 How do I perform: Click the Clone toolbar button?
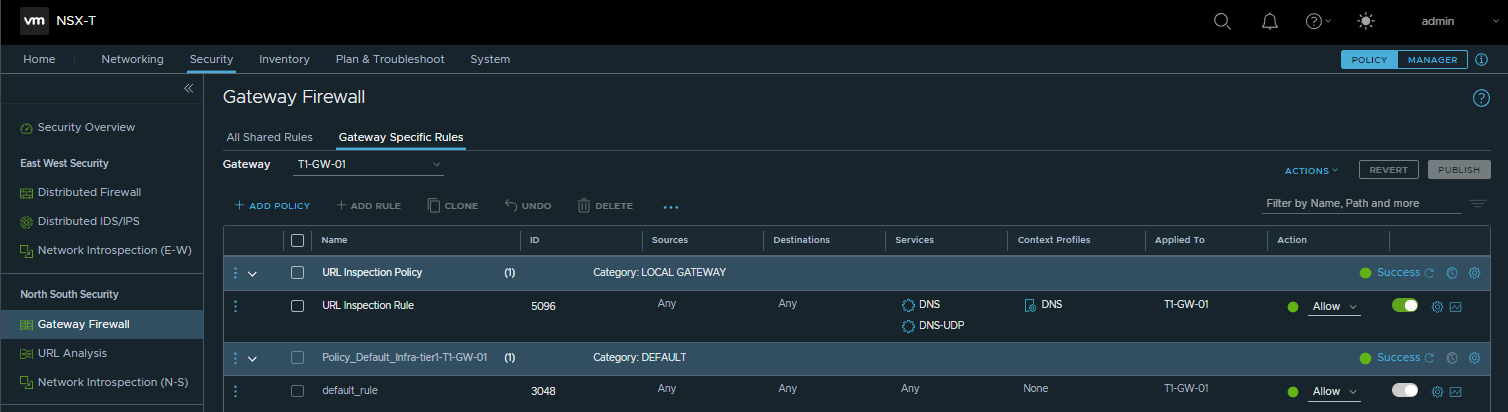452,206
